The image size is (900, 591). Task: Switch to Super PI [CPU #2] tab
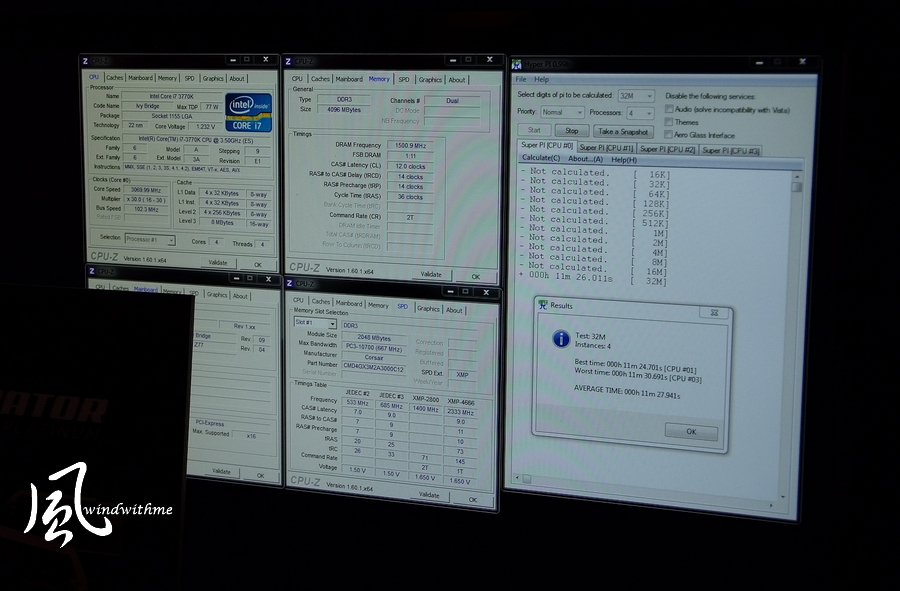tap(668, 149)
